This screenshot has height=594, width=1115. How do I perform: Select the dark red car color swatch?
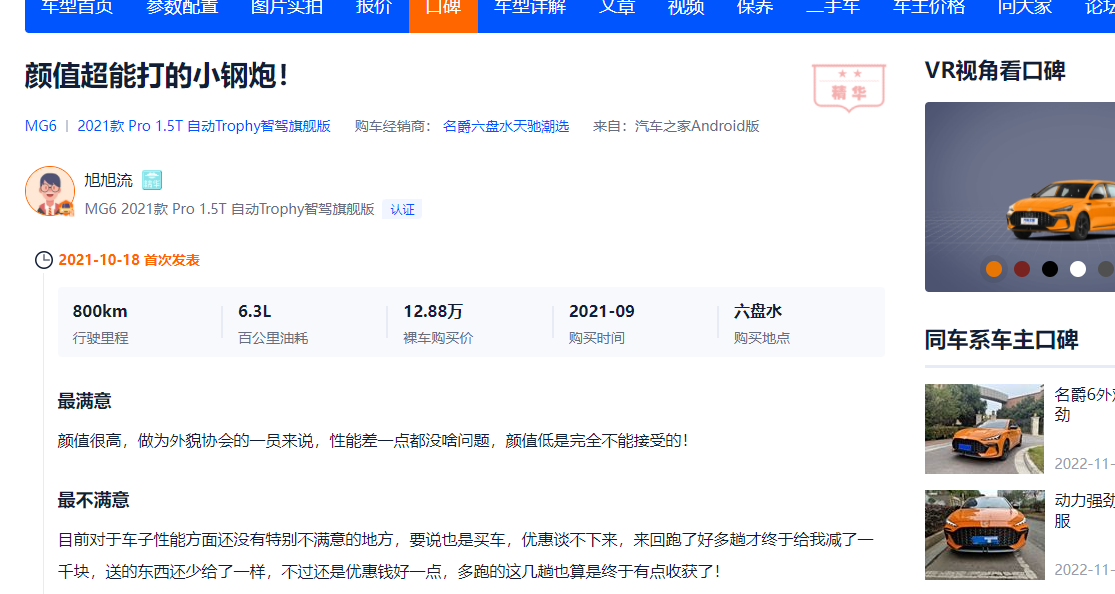click(1021, 269)
